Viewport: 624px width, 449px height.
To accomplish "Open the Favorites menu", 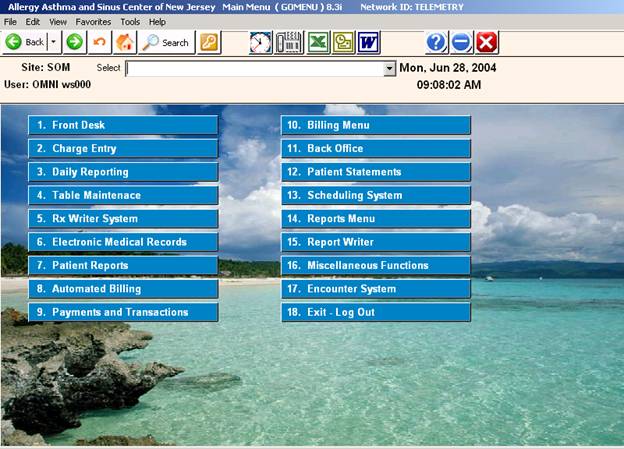I will click(x=93, y=21).
